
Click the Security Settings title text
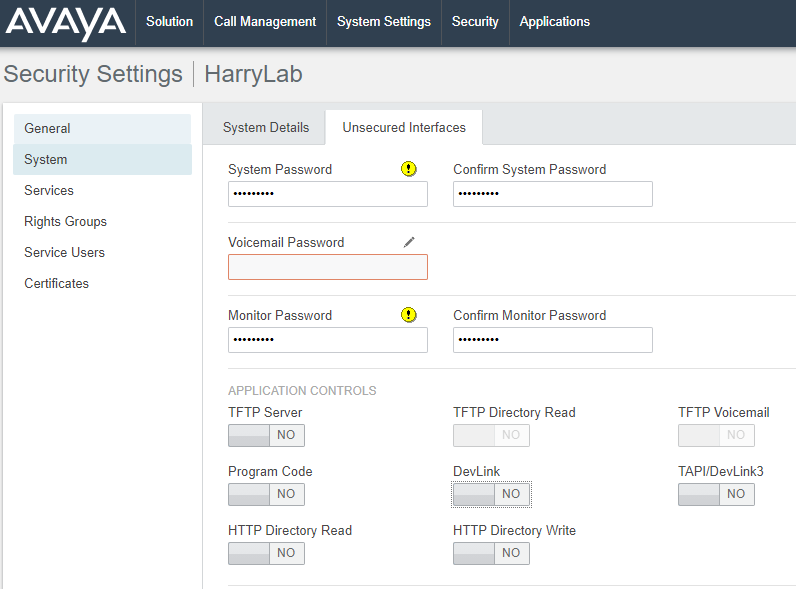93,74
